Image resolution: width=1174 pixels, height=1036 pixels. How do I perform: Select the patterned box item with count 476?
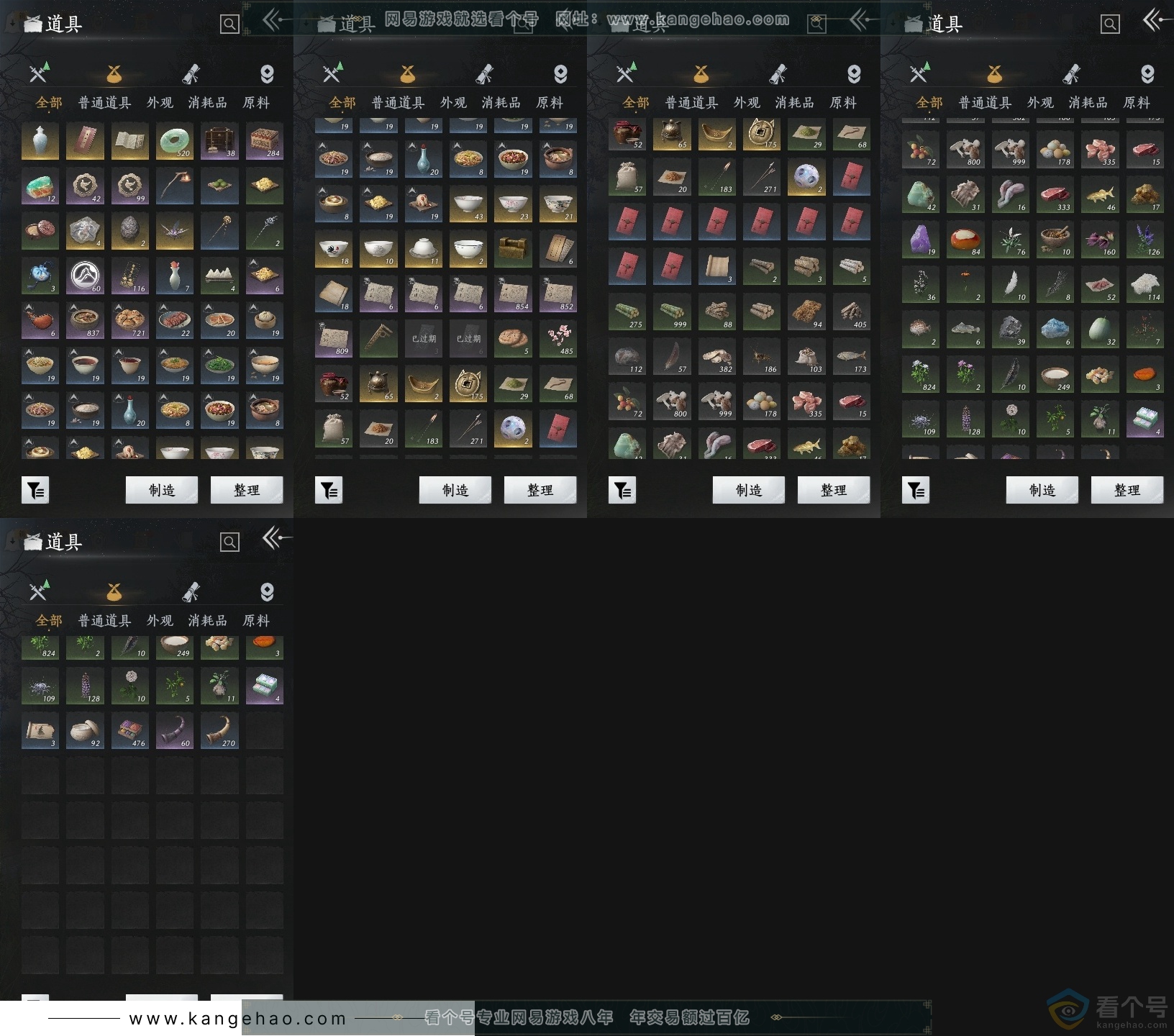coord(130,731)
